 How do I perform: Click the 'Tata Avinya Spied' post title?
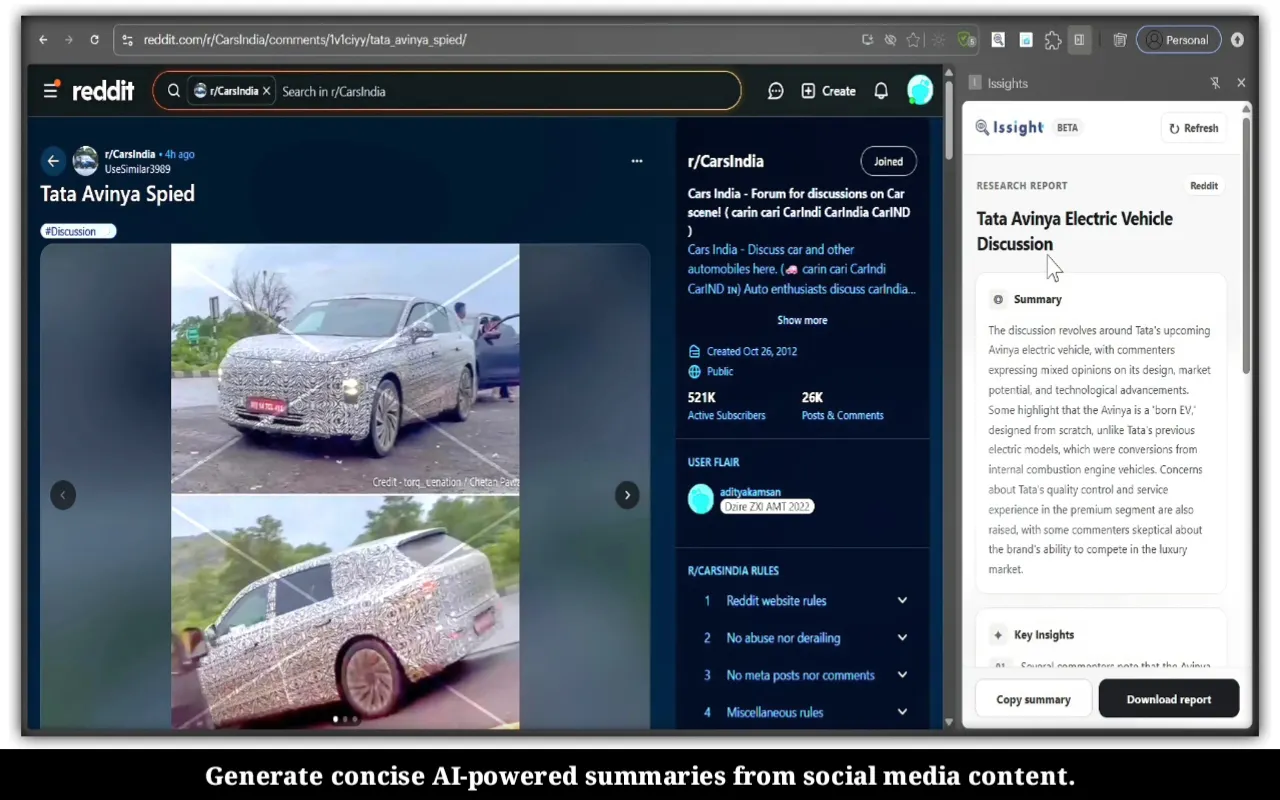pyautogui.click(x=117, y=194)
